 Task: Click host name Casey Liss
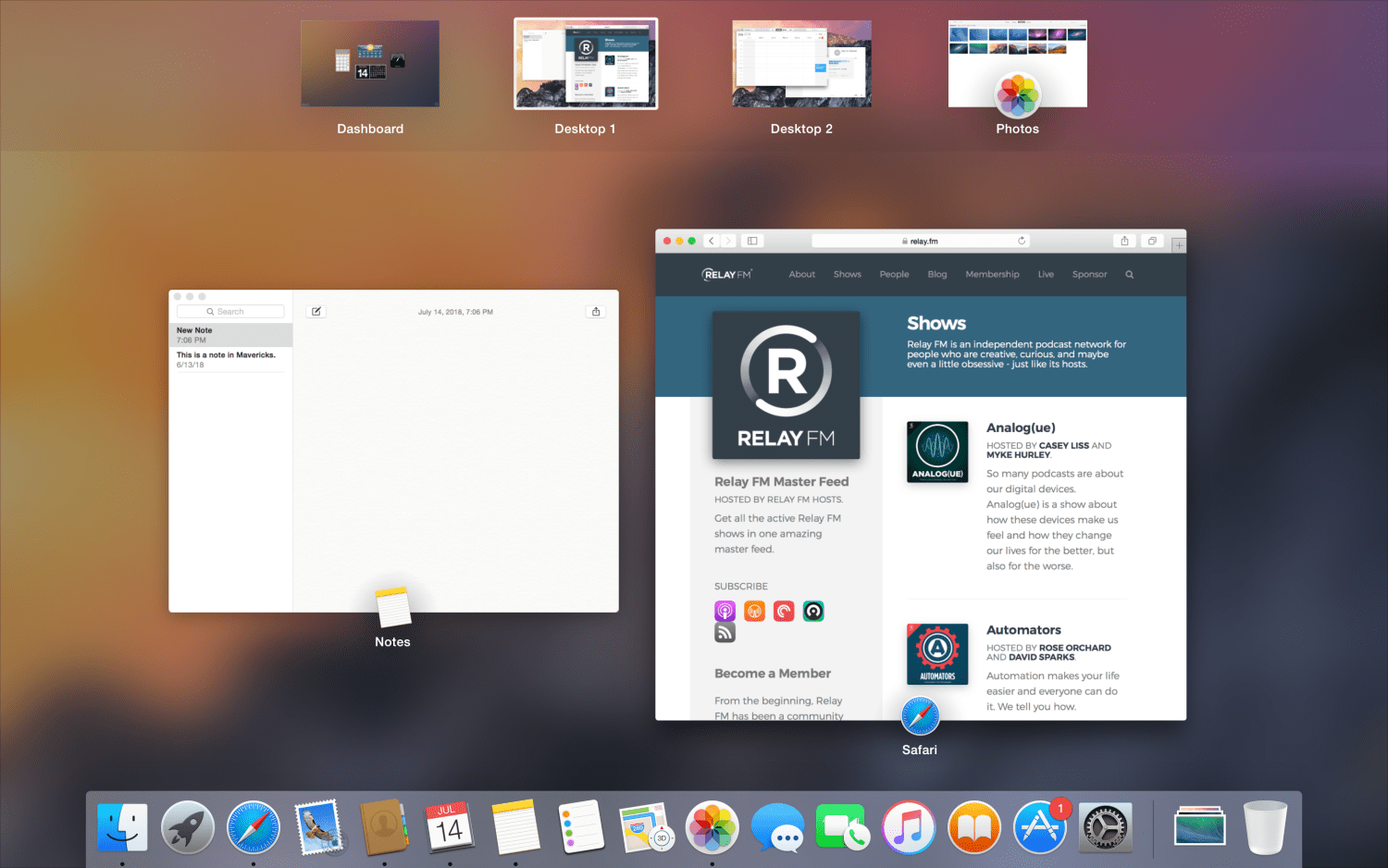[x=1064, y=445]
